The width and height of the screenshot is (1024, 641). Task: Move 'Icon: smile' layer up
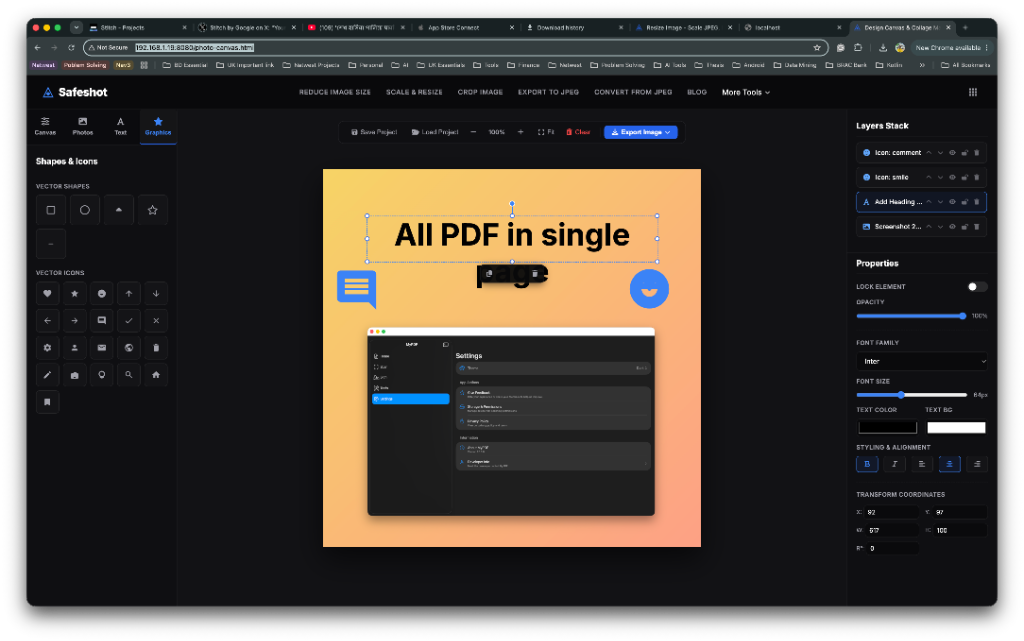[x=929, y=178]
